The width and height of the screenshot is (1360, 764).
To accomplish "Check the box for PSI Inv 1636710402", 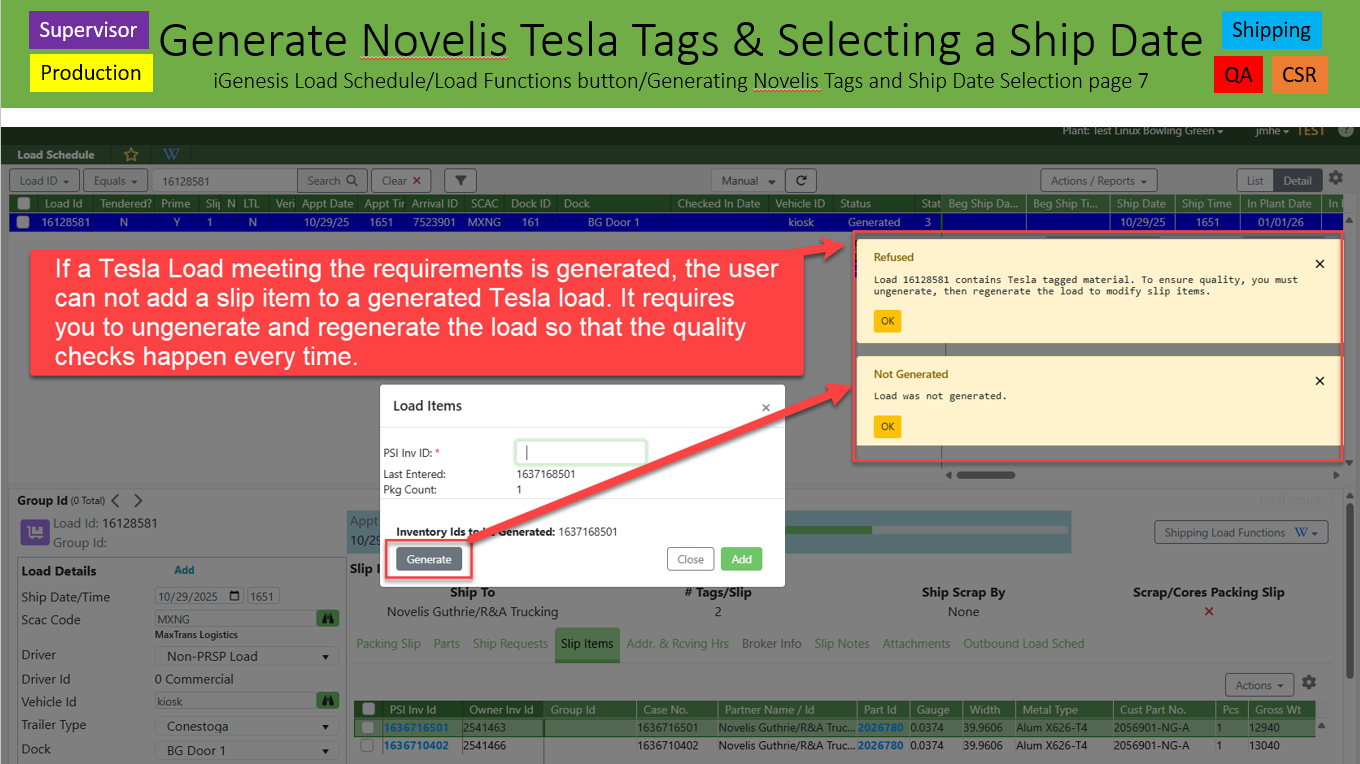I will (x=367, y=746).
